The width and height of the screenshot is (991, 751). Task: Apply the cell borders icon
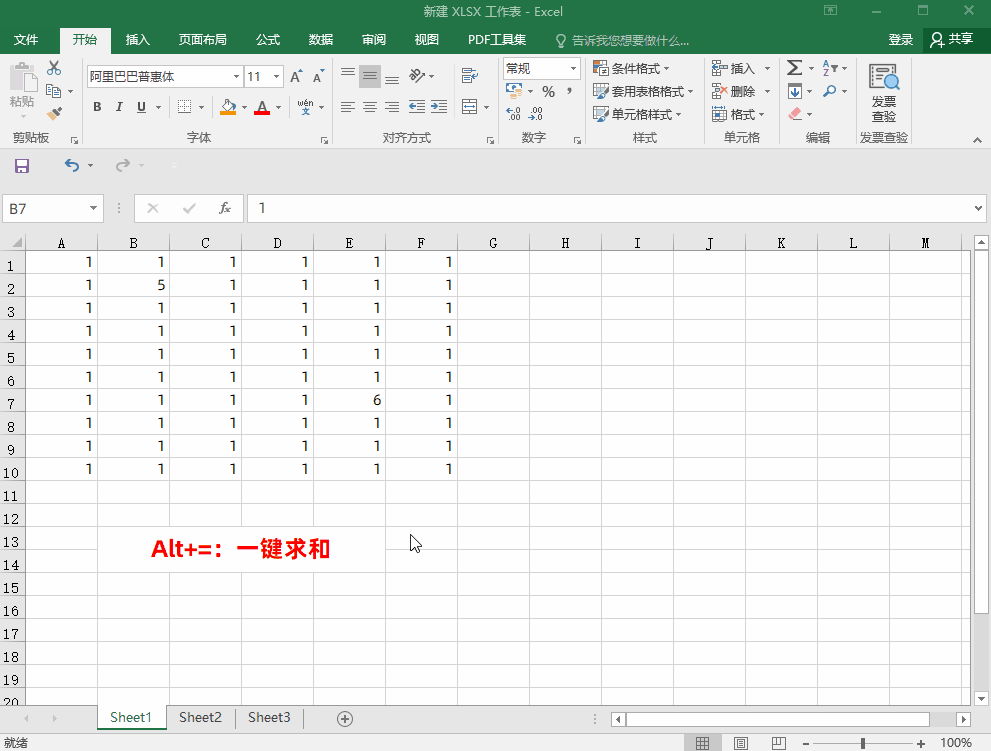coord(185,107)
